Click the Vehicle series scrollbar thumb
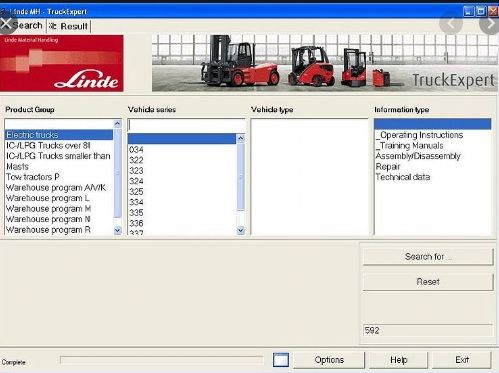This screenshot has width=499, height=373. [240, 177]
